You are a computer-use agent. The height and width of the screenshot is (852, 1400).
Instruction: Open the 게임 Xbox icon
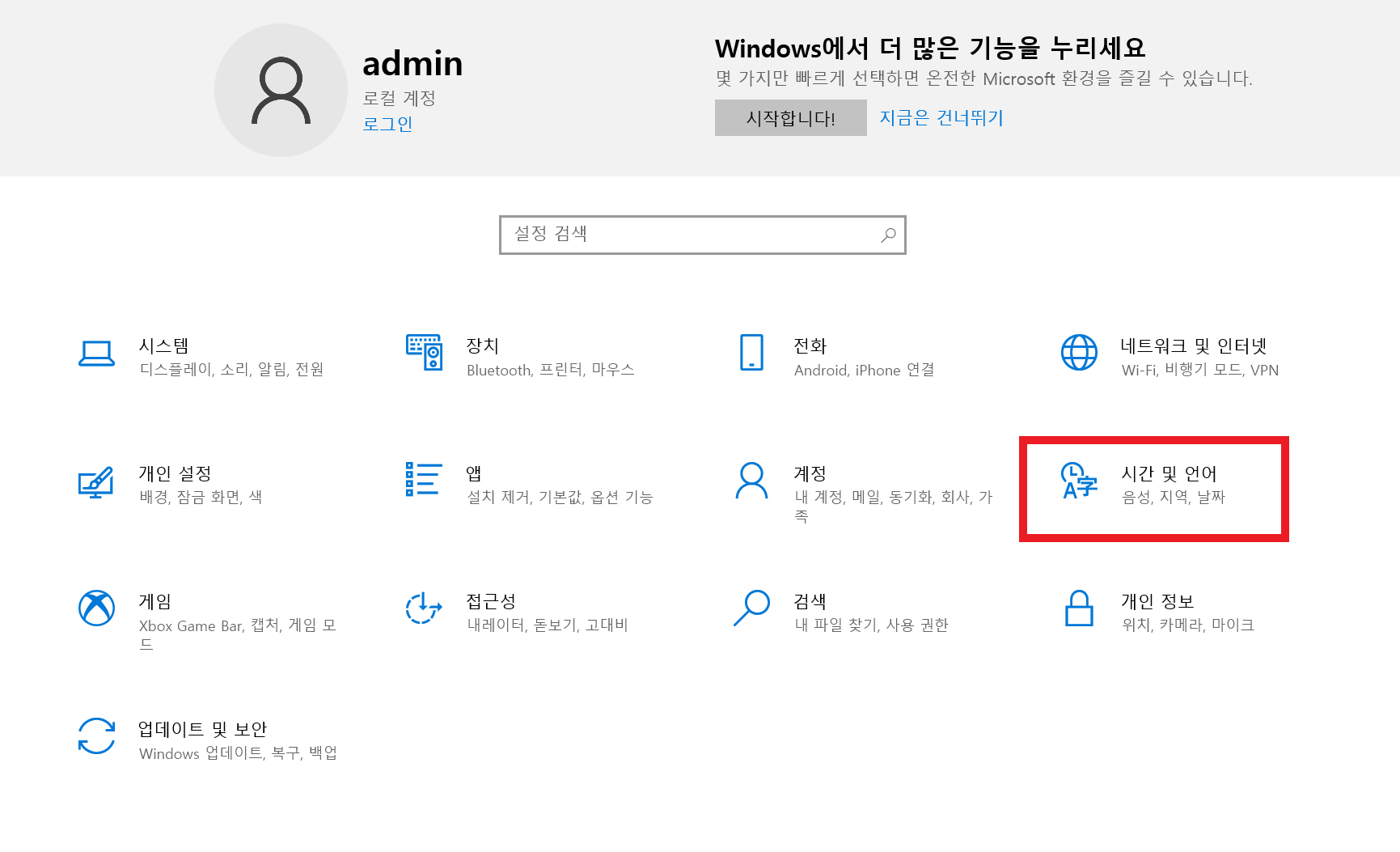point(96,608)
